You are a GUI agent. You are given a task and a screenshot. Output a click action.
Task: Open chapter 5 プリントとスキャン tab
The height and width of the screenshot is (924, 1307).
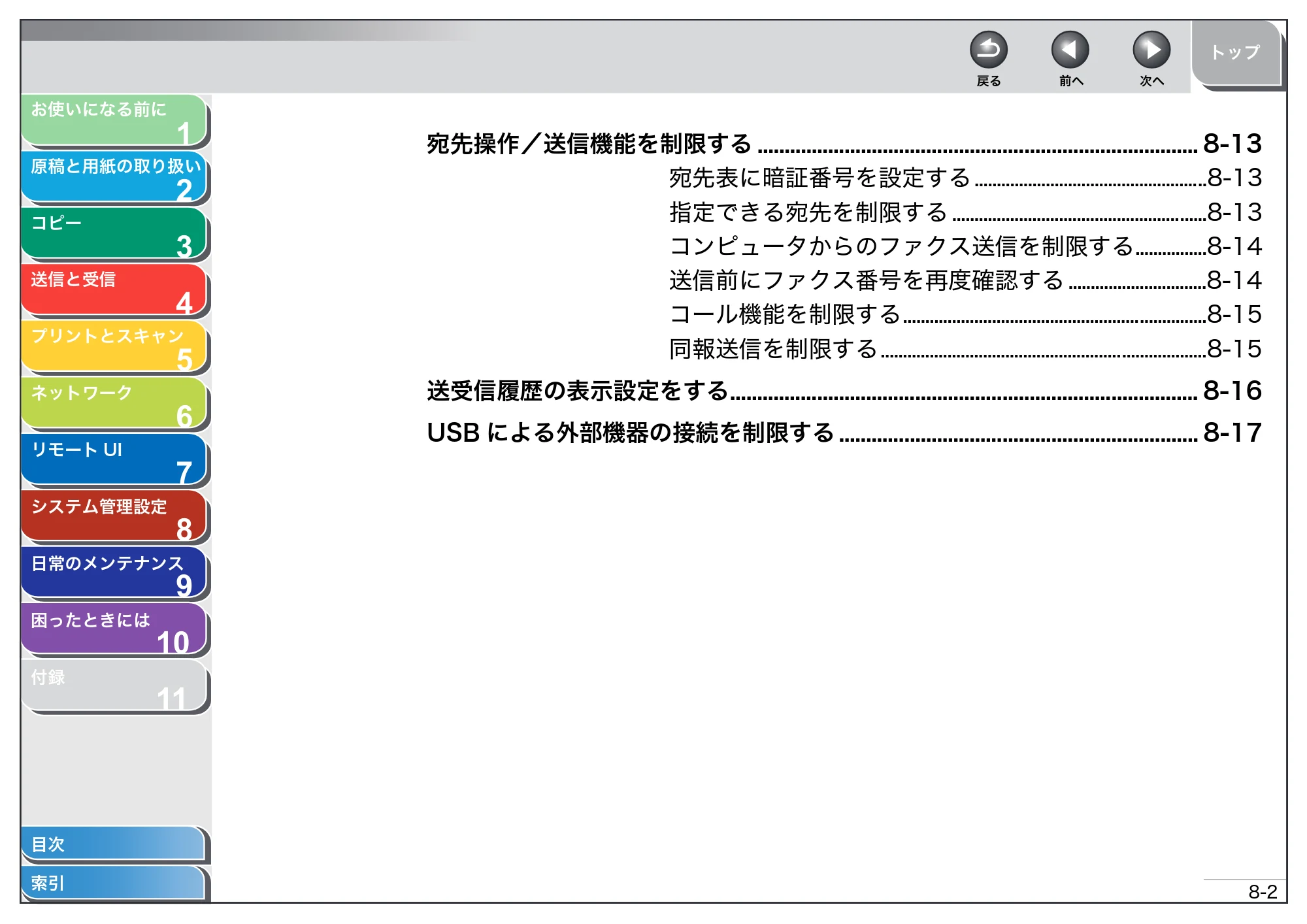[x=114, y=347]
